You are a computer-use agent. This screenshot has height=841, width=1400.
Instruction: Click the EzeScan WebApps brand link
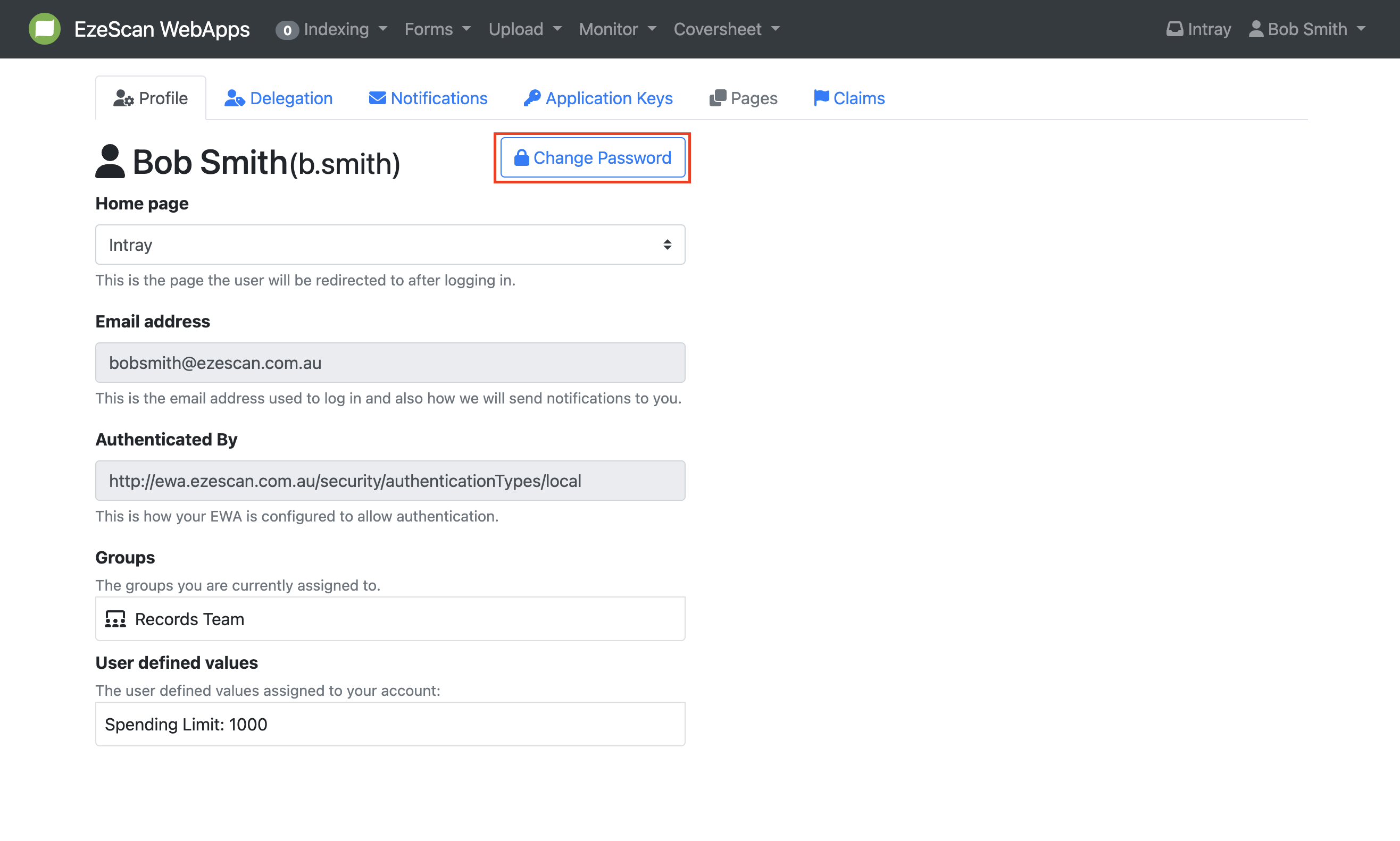pos(162,29)
